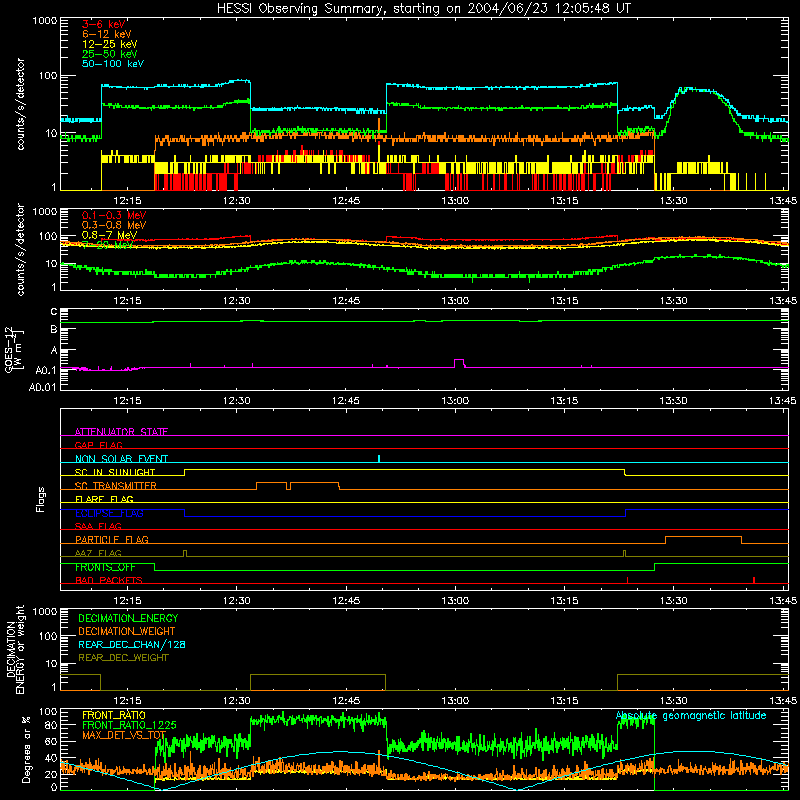Click the GOES-12 vertical axis label

[14, 349]
